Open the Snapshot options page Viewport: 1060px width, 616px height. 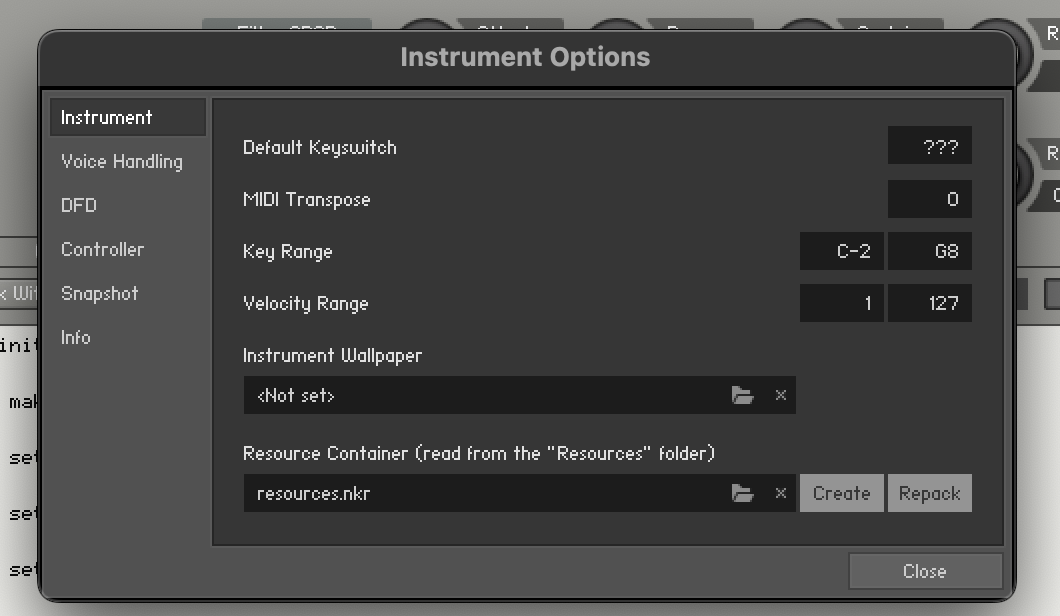(100, 293)
